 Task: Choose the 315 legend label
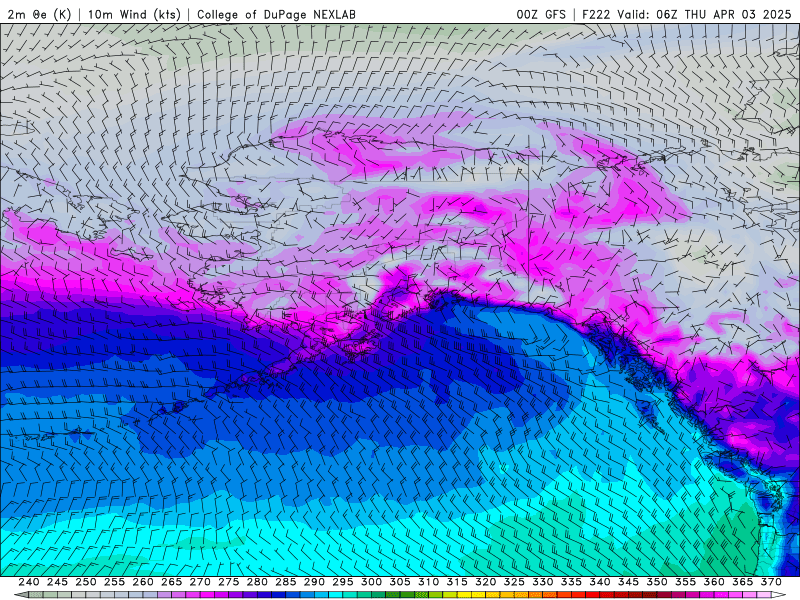457,582
